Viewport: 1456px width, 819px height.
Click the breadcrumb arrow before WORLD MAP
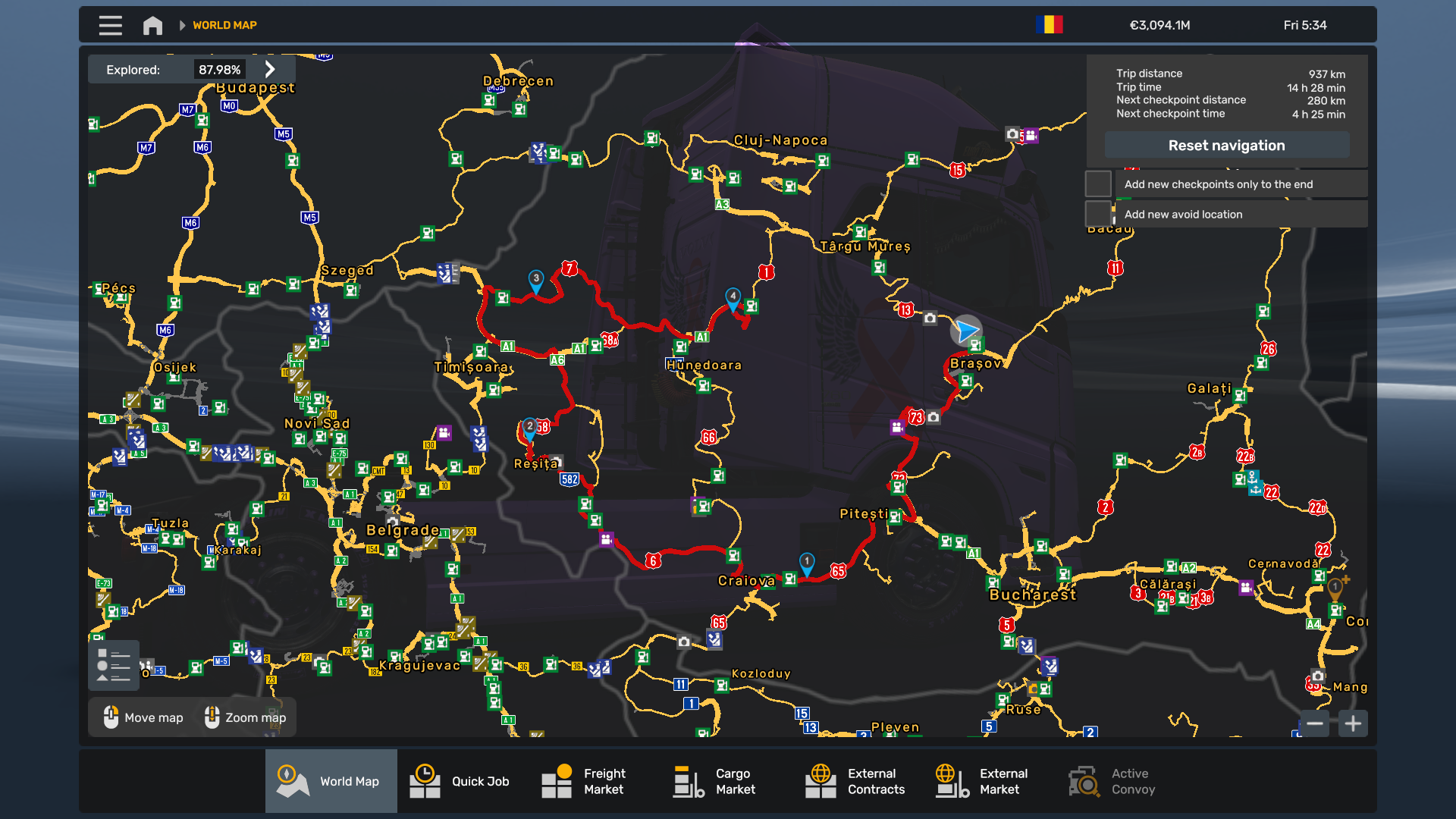tap(182, 25)
